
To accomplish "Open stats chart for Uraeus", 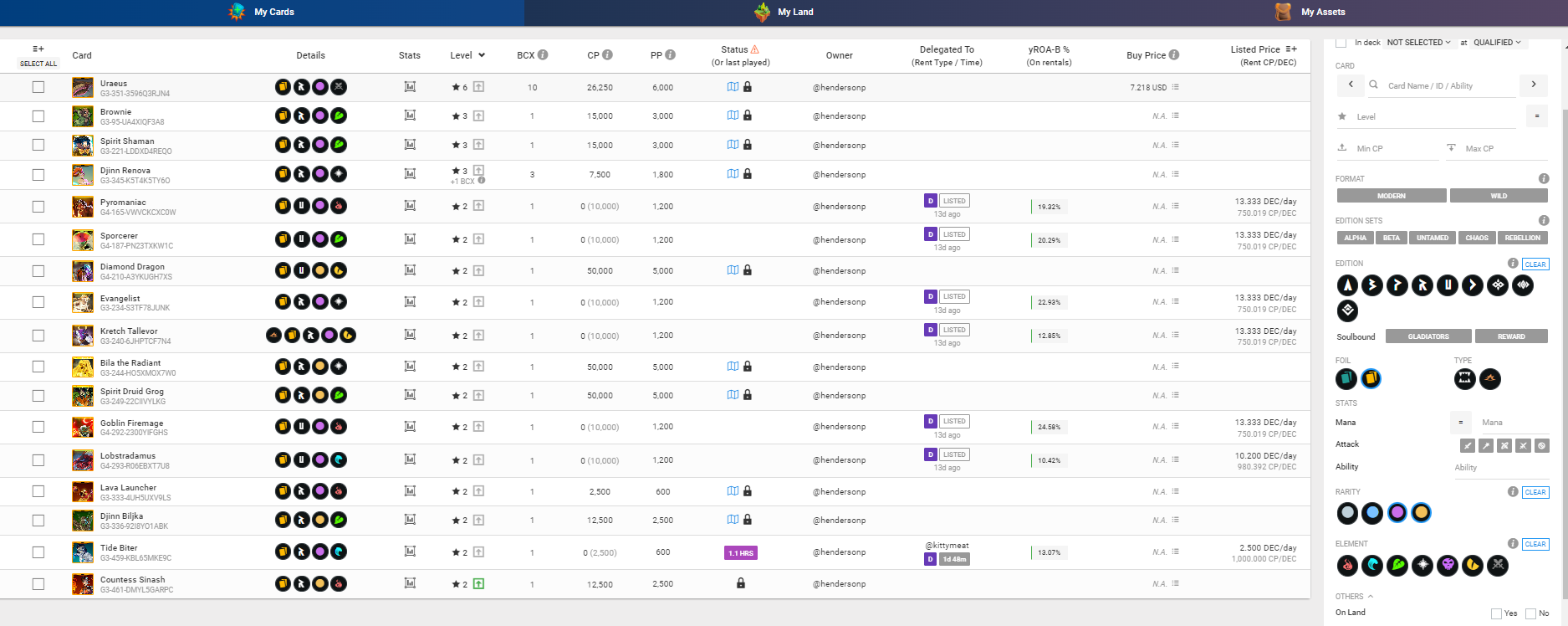I will coord(410,87).
